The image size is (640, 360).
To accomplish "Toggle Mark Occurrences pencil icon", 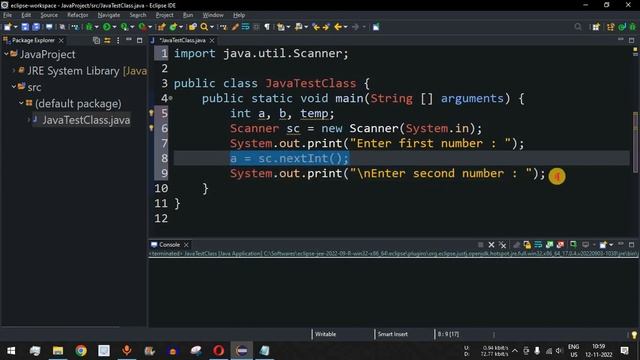I will [x=235, y=27].
